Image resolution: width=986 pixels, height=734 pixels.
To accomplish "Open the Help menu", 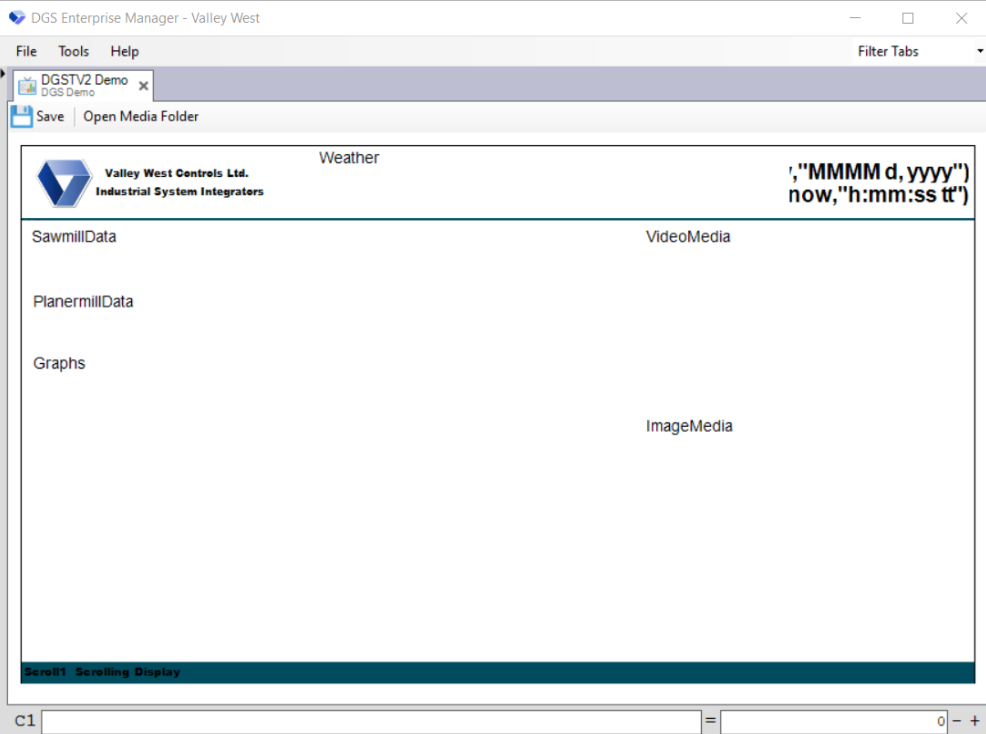I will pos(124,51).
